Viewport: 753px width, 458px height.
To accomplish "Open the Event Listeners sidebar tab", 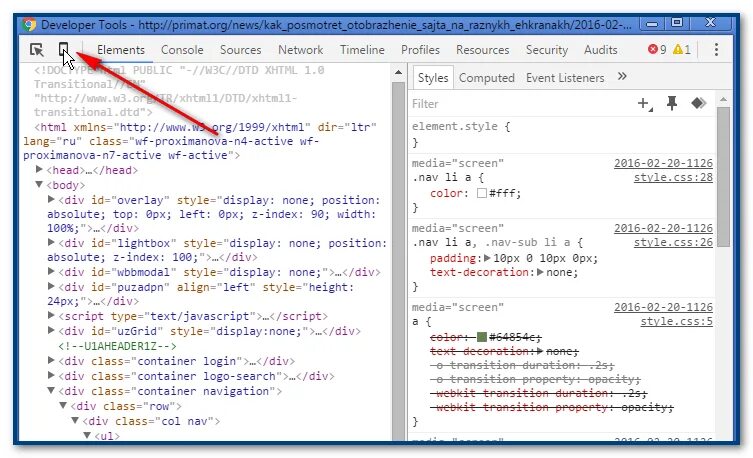I will 565,78.
